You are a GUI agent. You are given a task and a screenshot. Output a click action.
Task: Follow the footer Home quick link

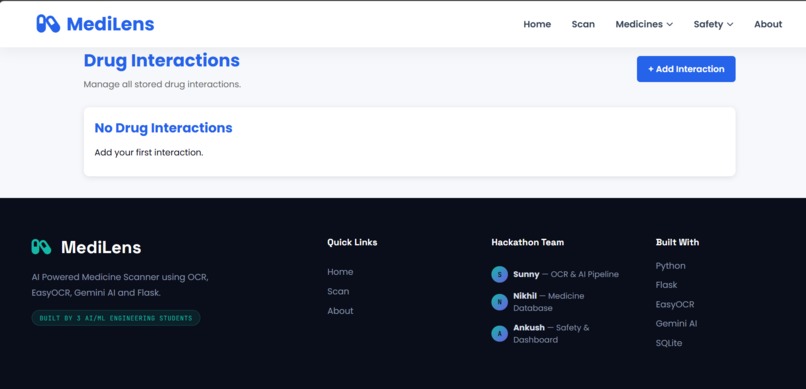(x=340, y=272)
